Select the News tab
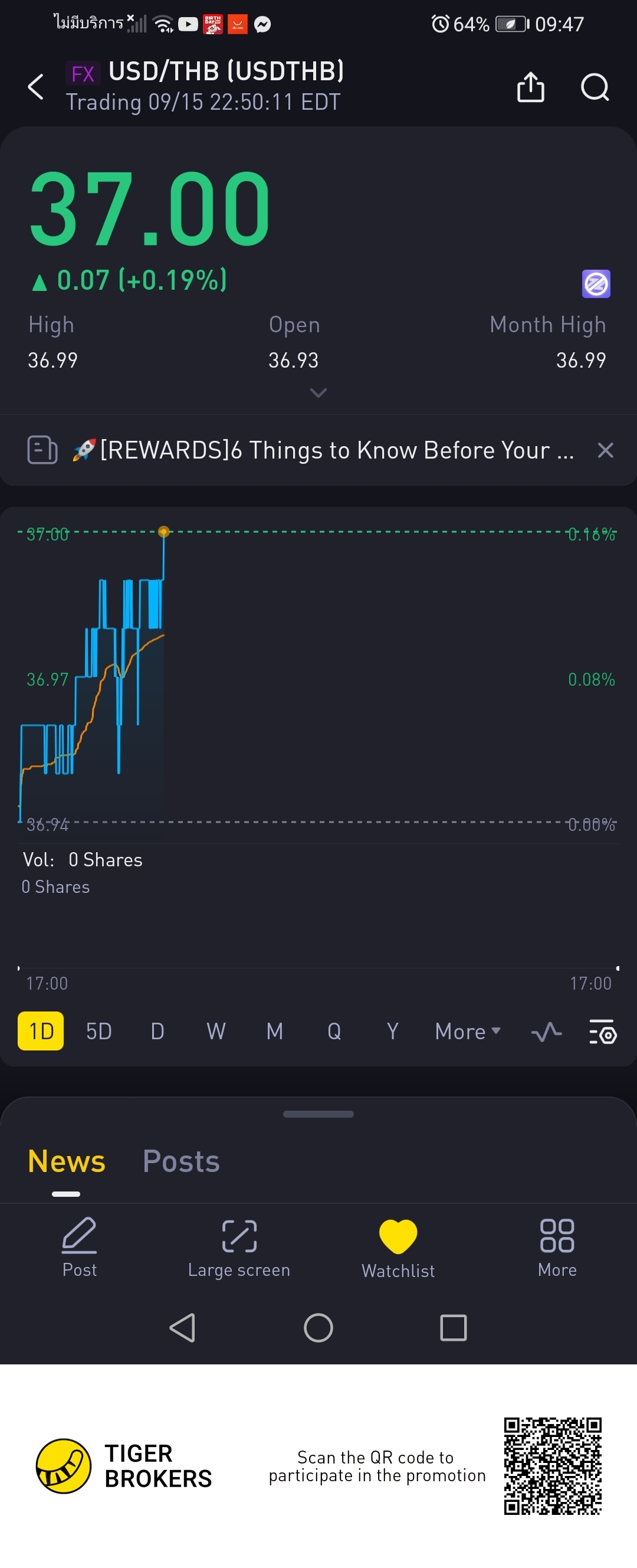Screen dimensions: 637x1568 (x=66, y=1161)
